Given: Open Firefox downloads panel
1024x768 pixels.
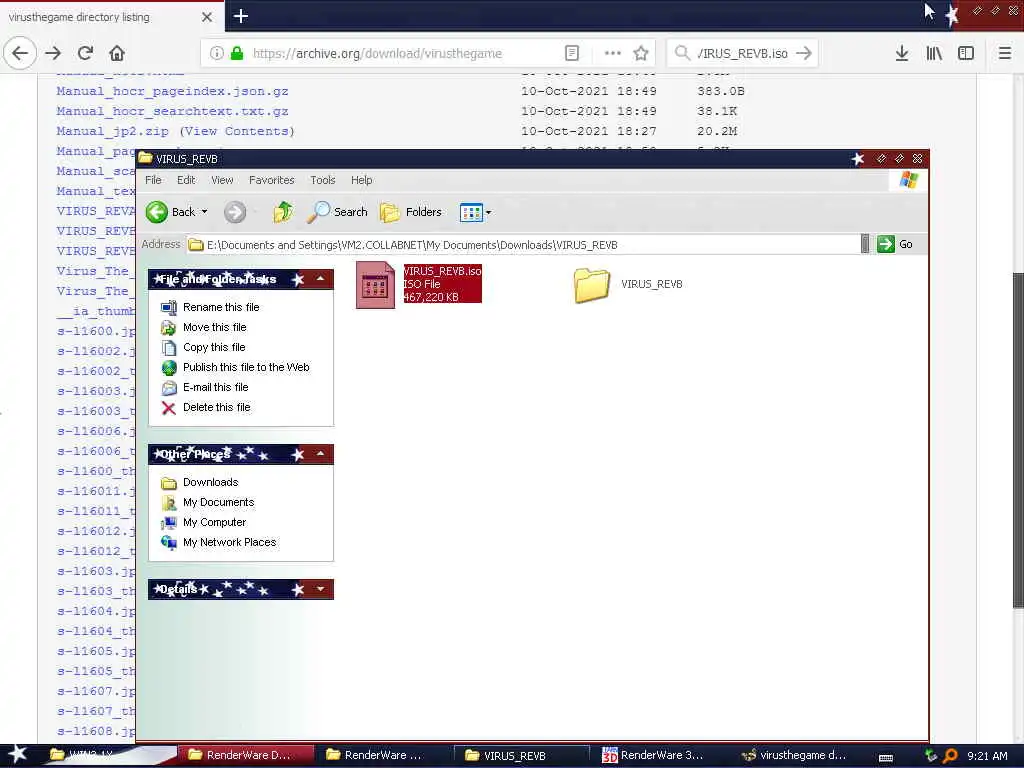Looking at the screenshot, I should click(x=902, y=54).
